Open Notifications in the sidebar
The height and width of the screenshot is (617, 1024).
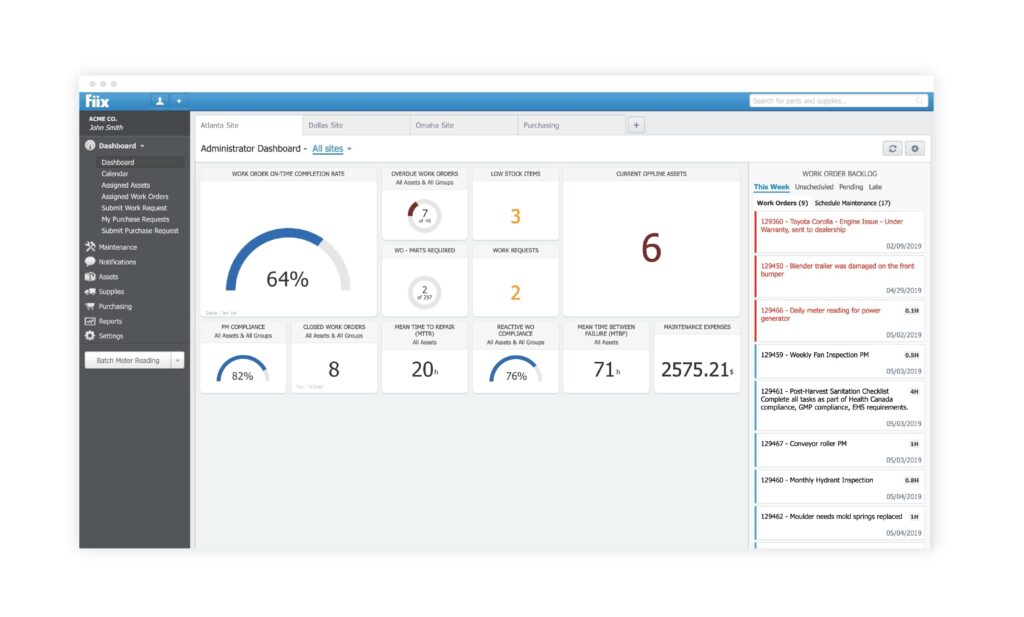tap(117, 262)
